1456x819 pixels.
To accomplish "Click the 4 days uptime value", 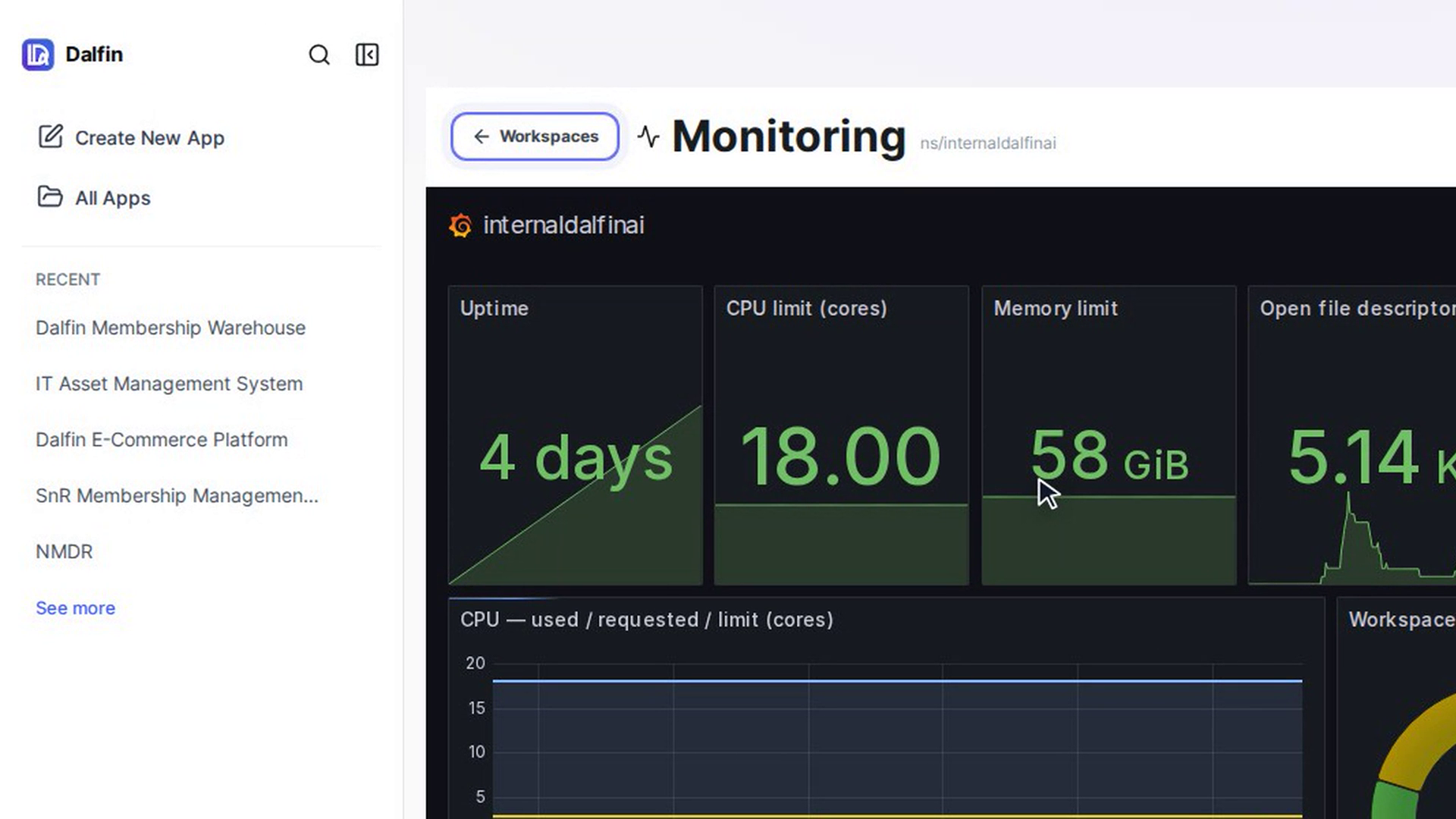I will (576, 458).
